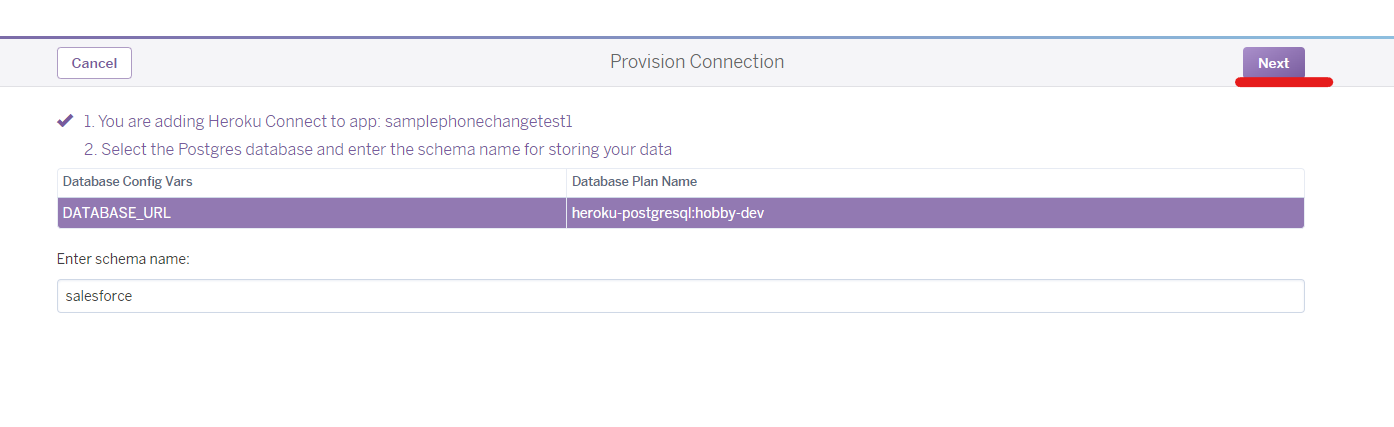Click the step 1 number '1.'
Image resolution: width=1394 pixels, height=427 pixels.
coord(88,122)
